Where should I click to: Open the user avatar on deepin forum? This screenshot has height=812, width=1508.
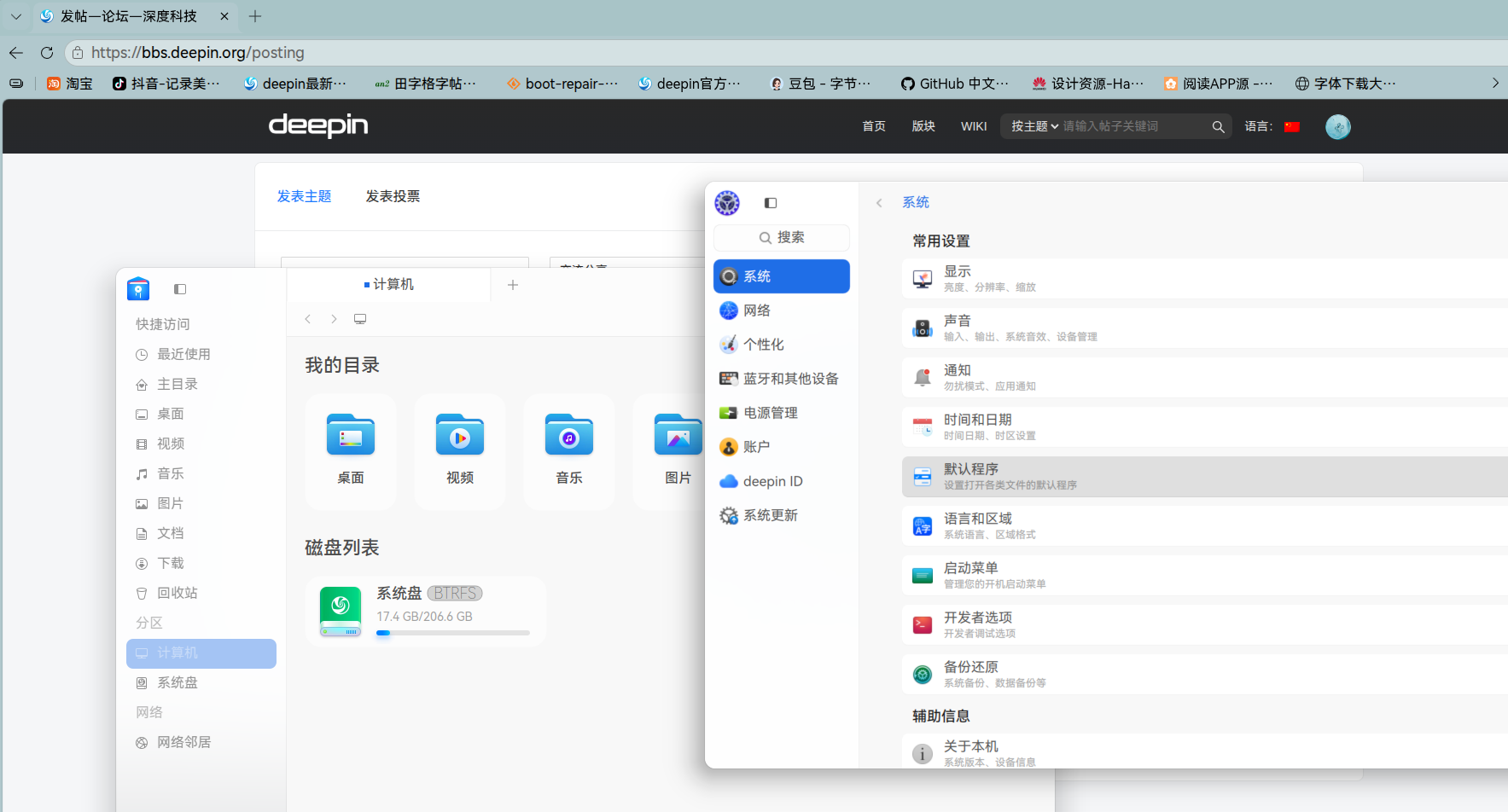(1337, 127)
